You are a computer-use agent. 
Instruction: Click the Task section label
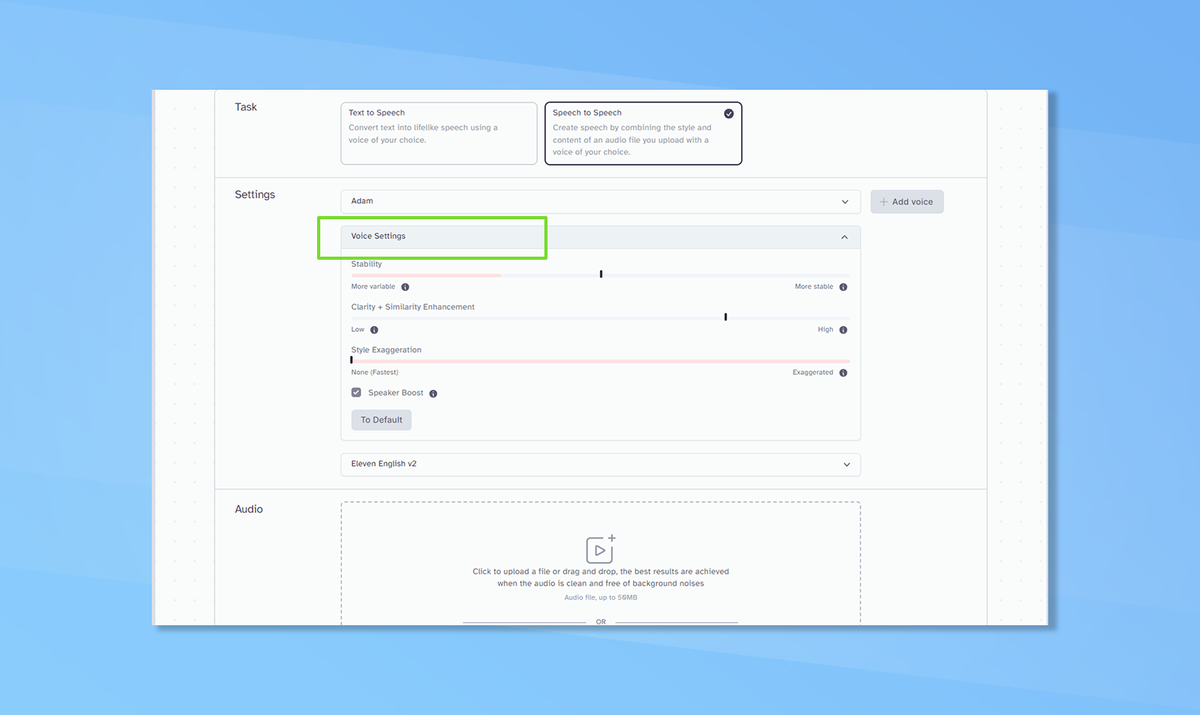246,107
